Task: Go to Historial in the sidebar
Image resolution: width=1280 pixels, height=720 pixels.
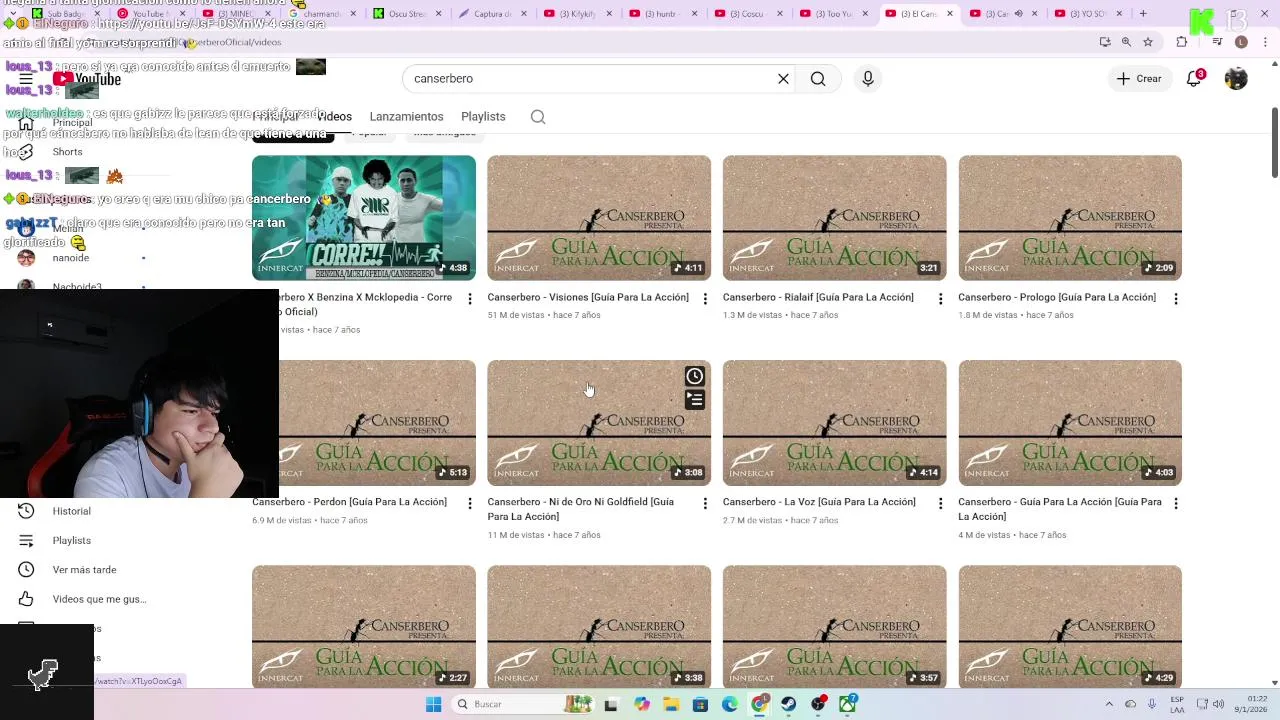Action: [72, 511]
